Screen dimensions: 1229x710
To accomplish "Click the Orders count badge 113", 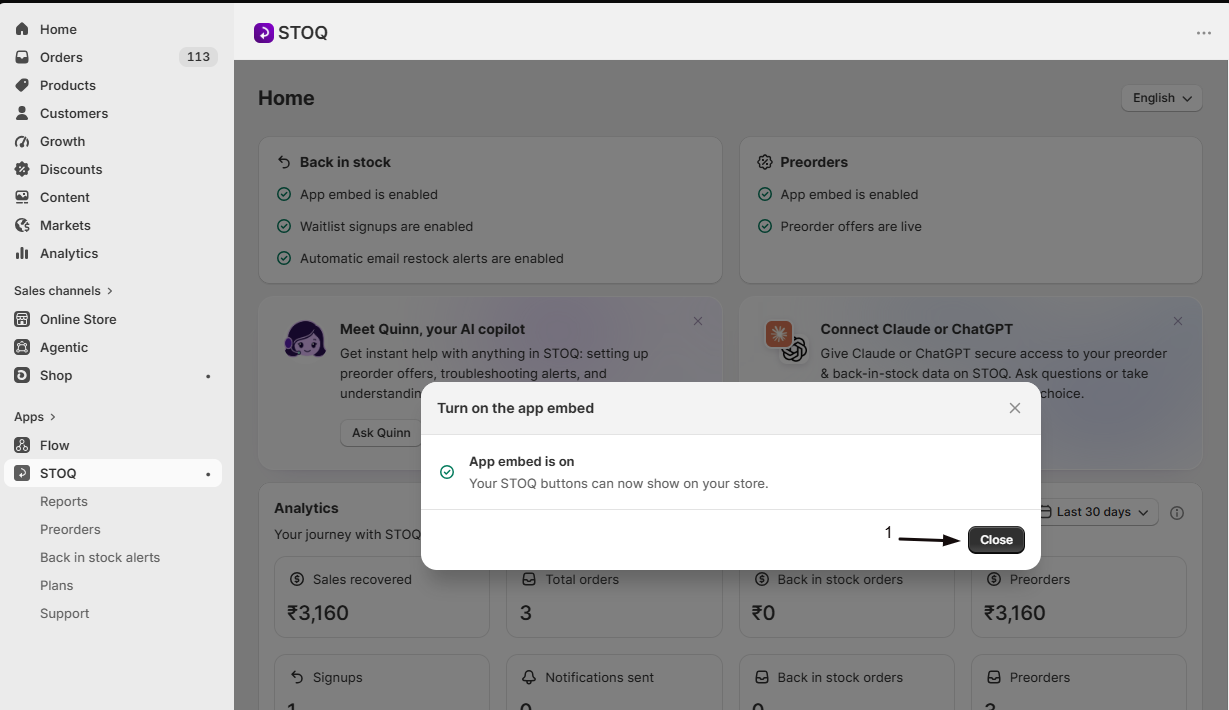I will (198, 57).
